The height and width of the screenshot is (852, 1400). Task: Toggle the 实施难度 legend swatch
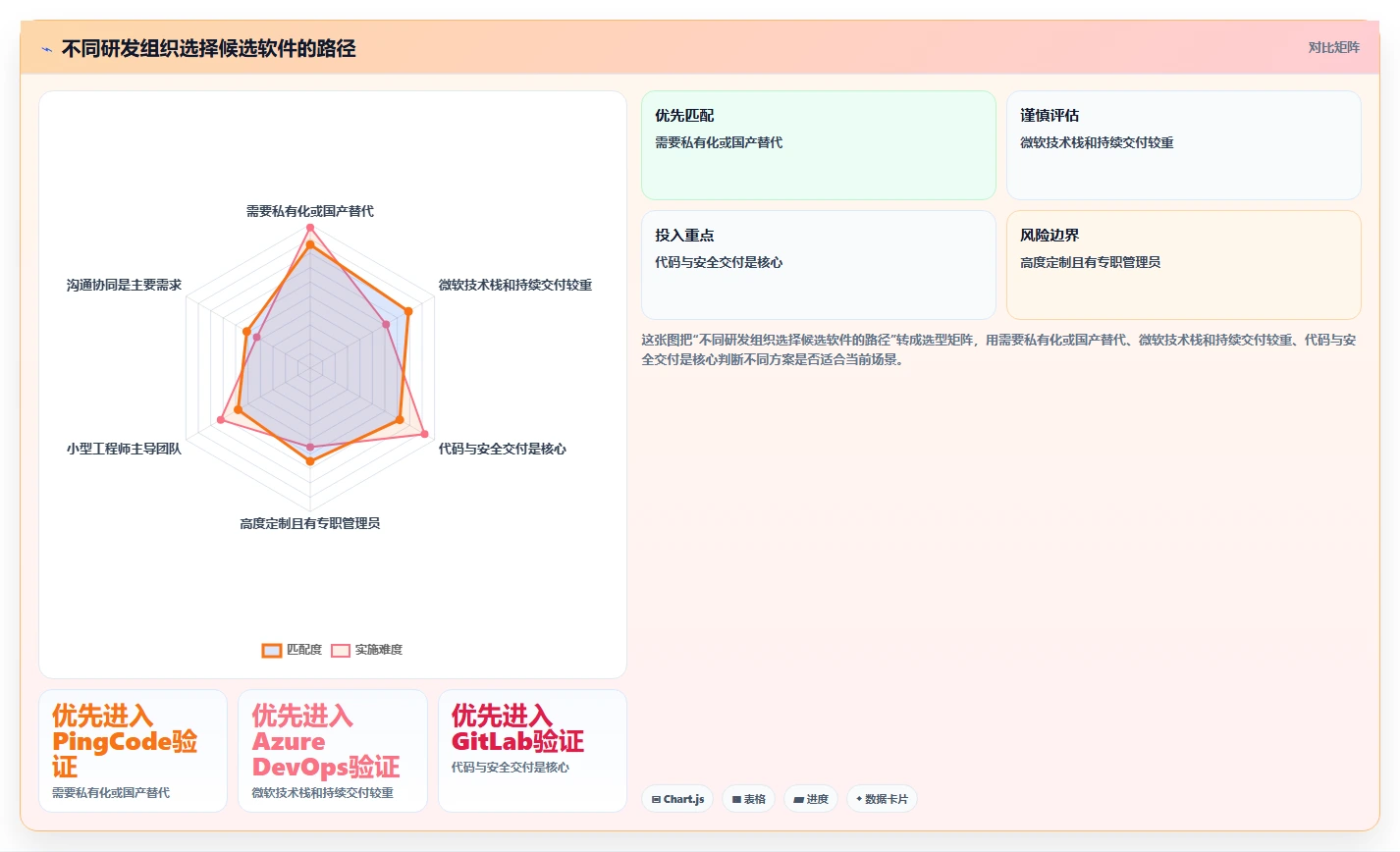341,650
